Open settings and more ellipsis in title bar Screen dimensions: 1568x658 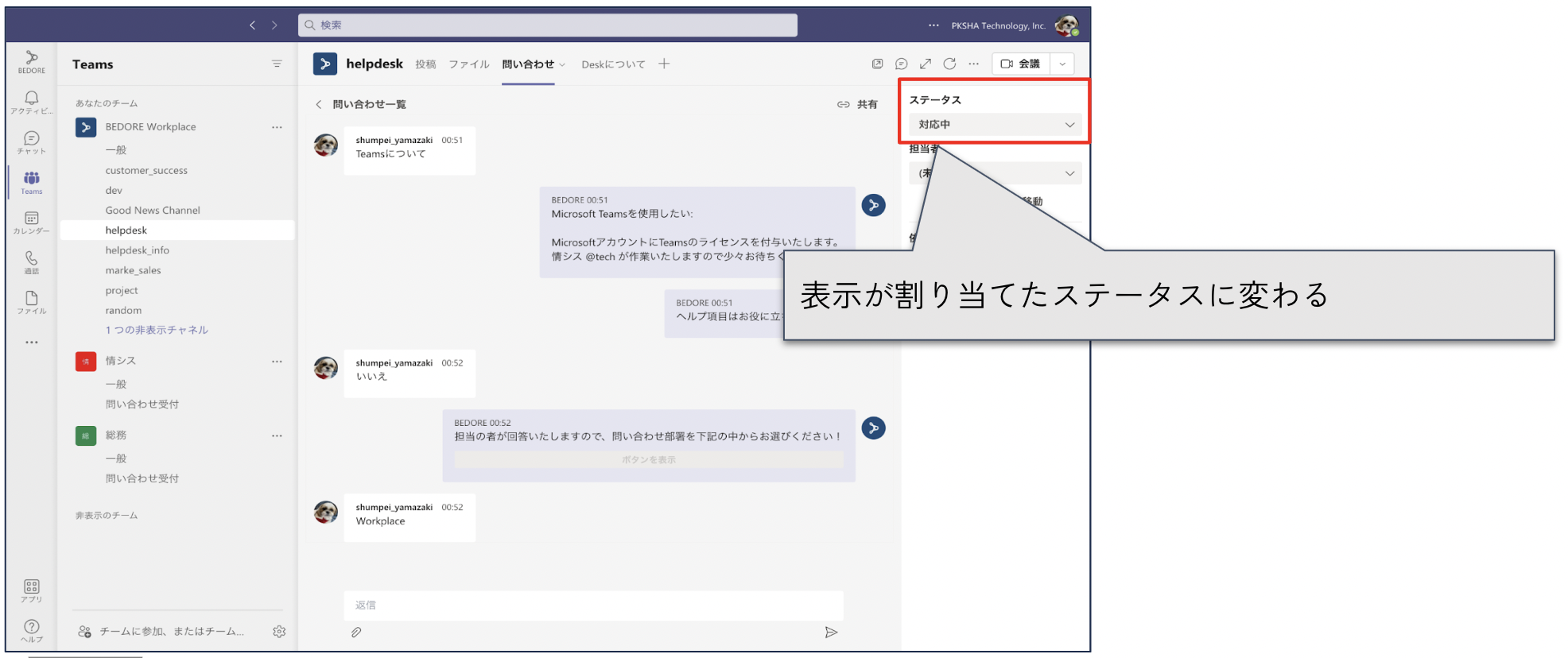(933, 25)
